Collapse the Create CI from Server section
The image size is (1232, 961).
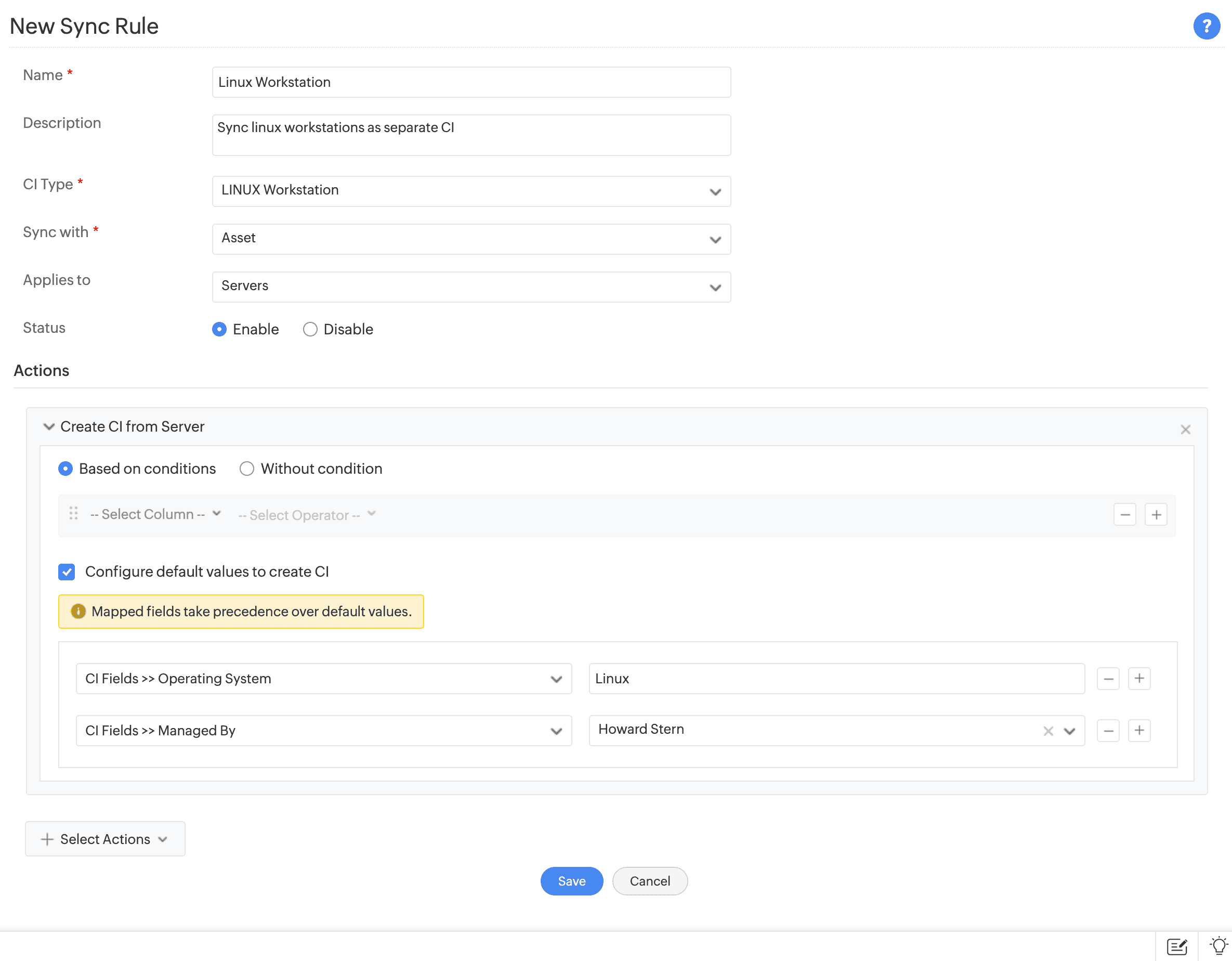point(49,426)
